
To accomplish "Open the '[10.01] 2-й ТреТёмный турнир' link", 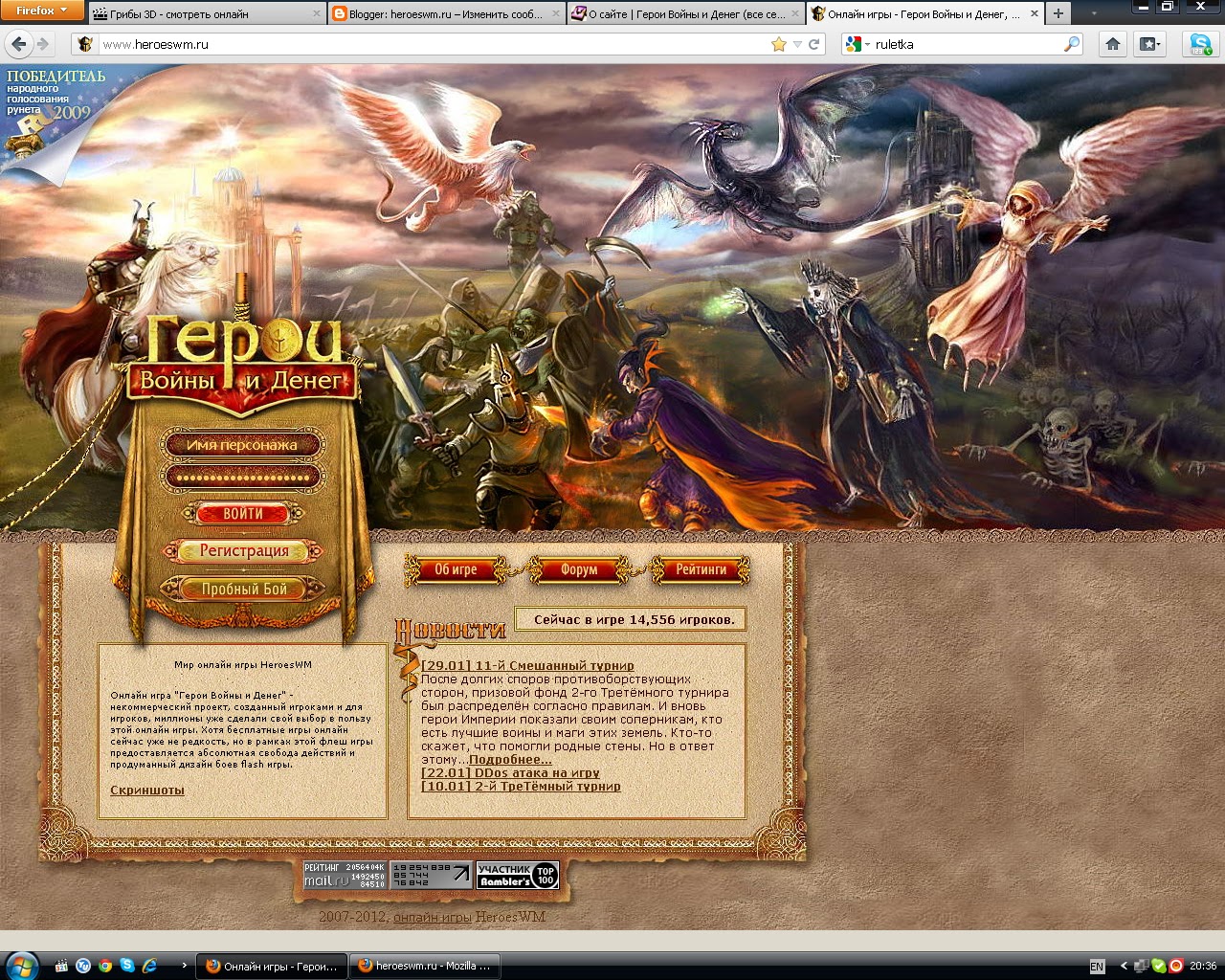I will click(x=521, y=786).
